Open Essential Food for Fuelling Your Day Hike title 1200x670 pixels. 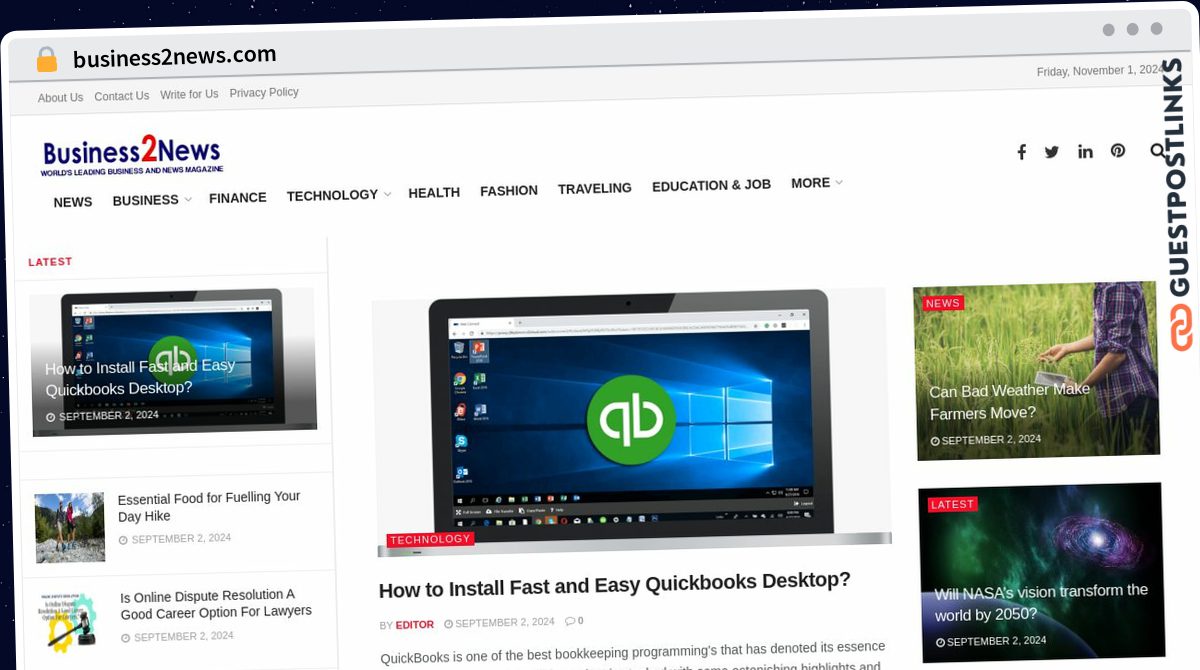(209, 507)
